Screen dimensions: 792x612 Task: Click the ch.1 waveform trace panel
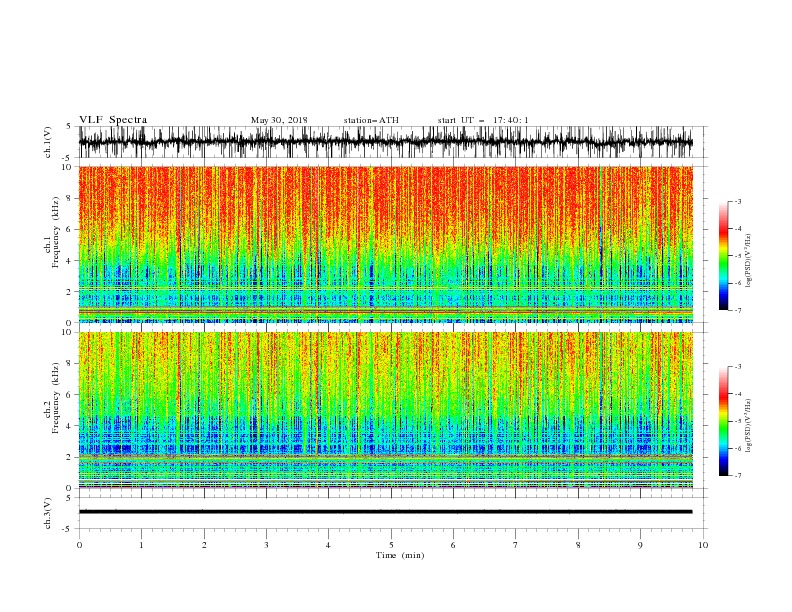386,142
